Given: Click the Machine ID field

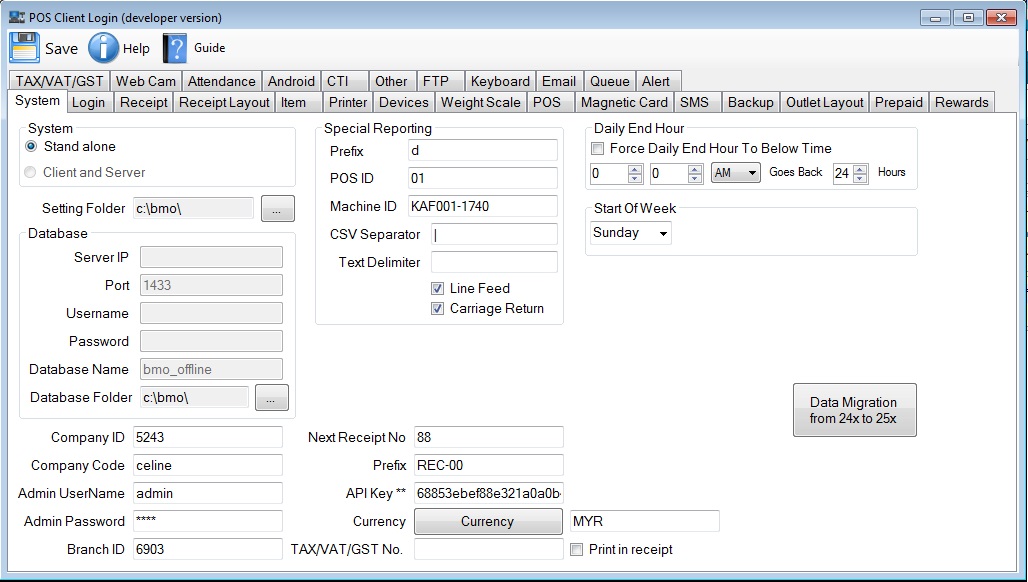Looking at the screenshot, I should (483, 206).
